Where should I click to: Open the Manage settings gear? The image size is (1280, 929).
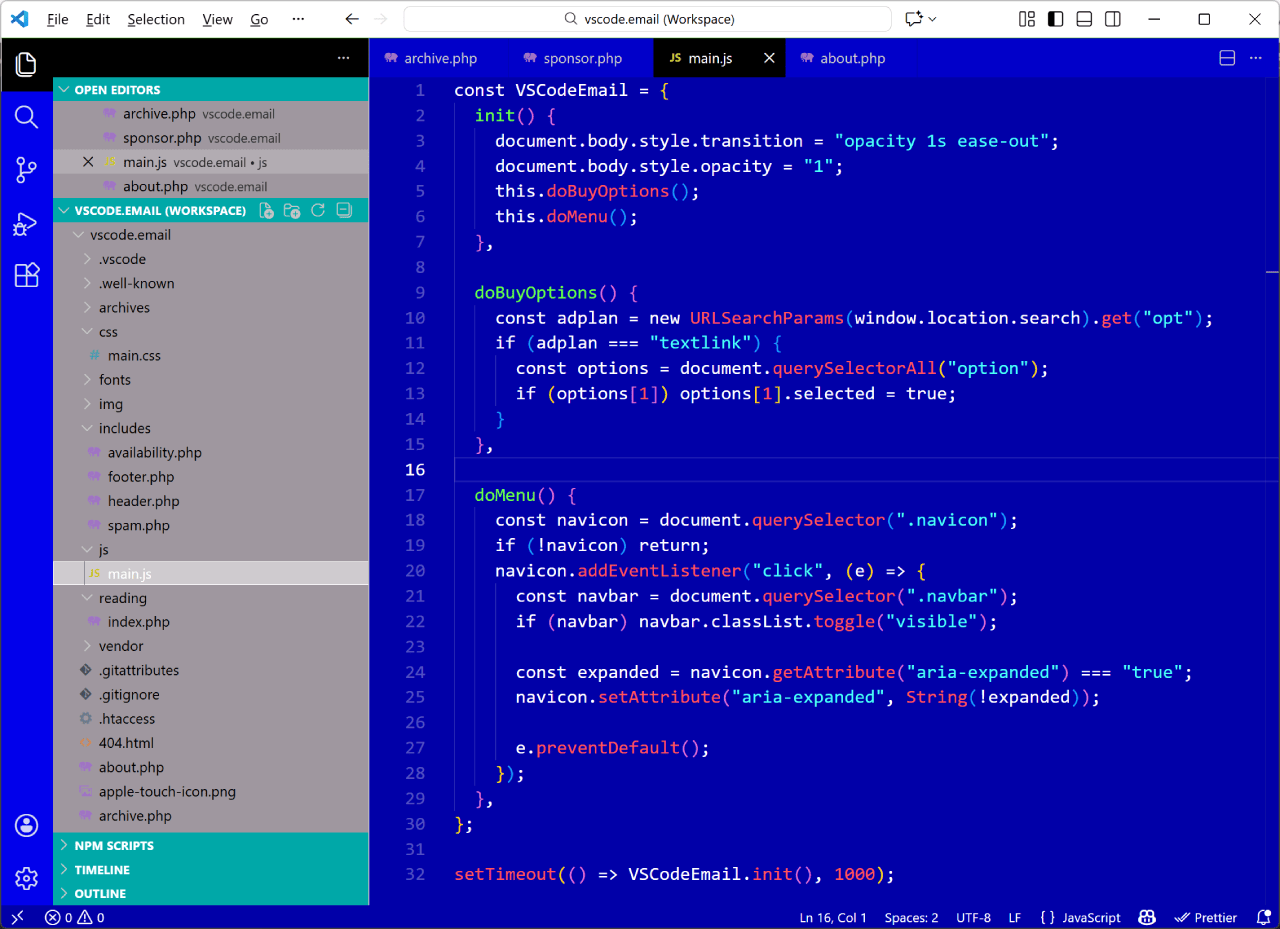(x=26, y=878)
